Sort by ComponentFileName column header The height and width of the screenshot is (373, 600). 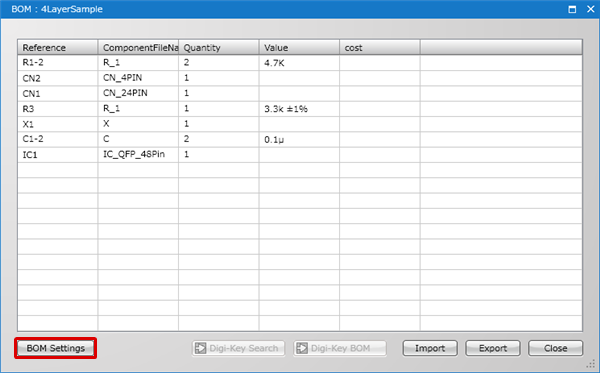tap(138, 47)
